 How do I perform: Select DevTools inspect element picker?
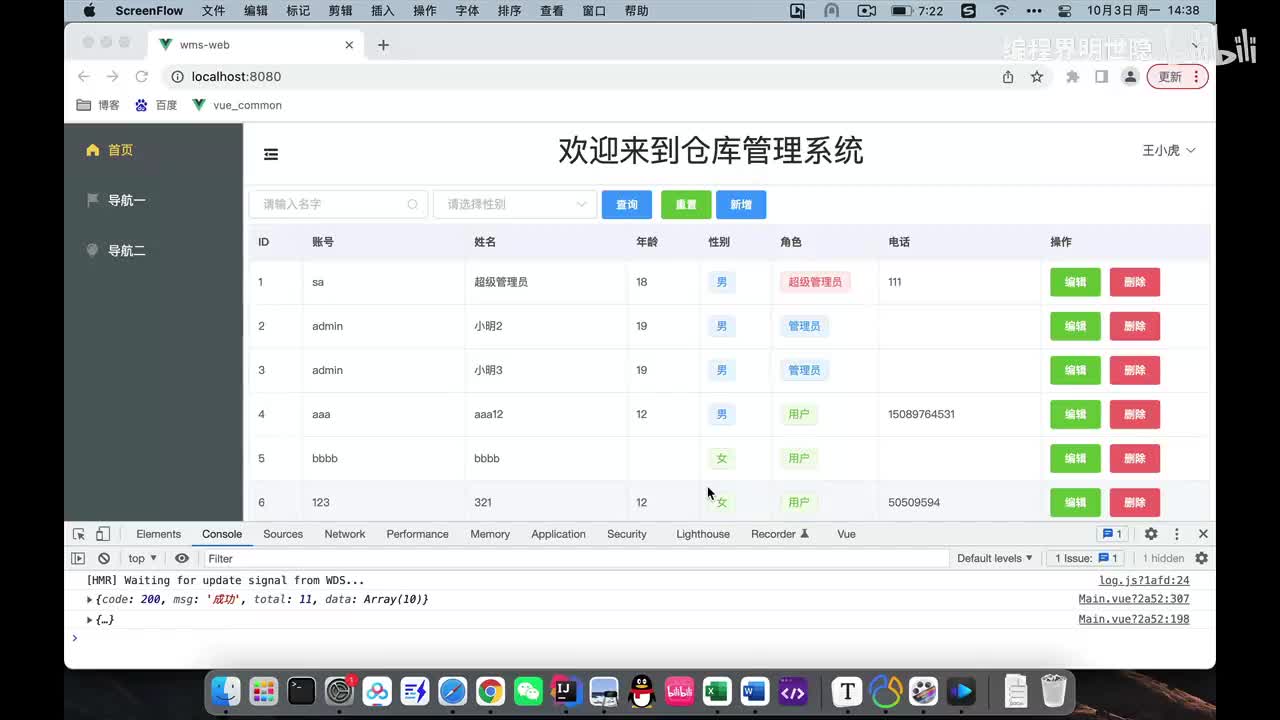pos(78,534)
